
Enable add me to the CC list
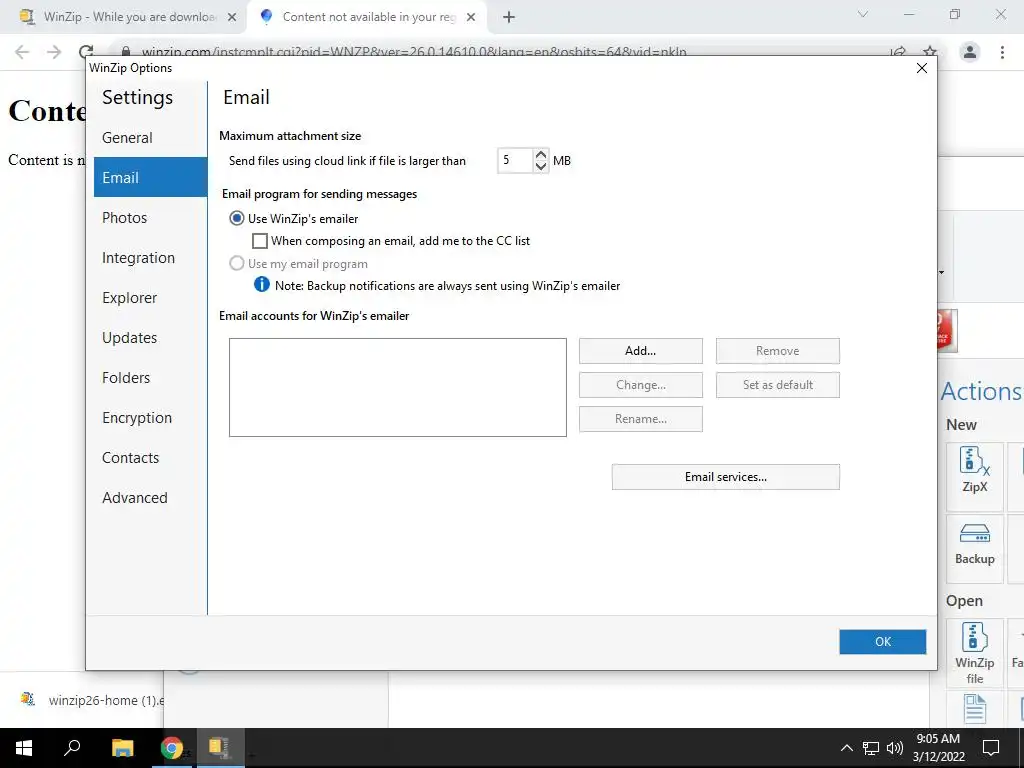click(x=260, y=241)
